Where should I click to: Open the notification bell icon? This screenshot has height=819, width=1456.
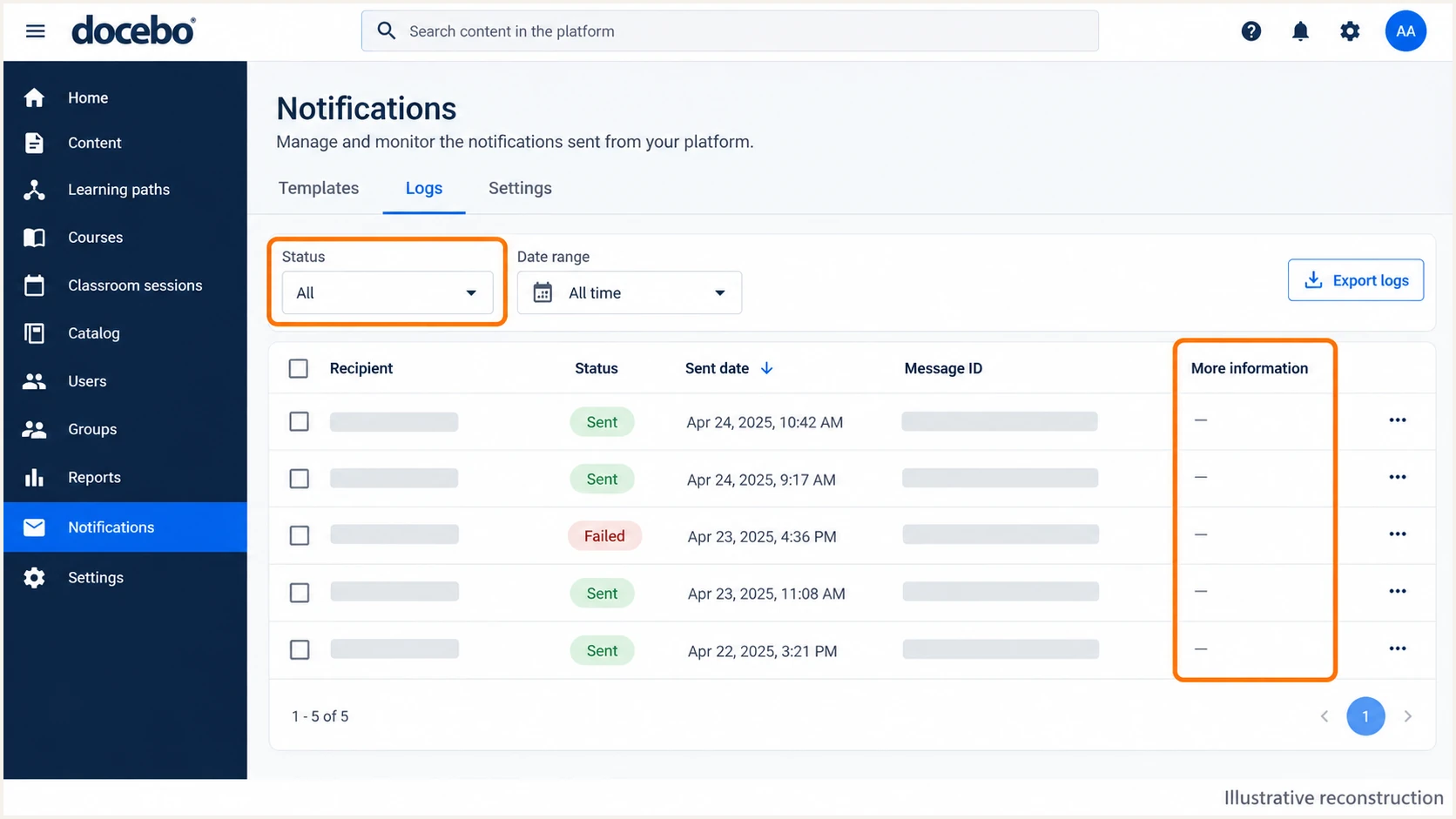point(1300,31)
